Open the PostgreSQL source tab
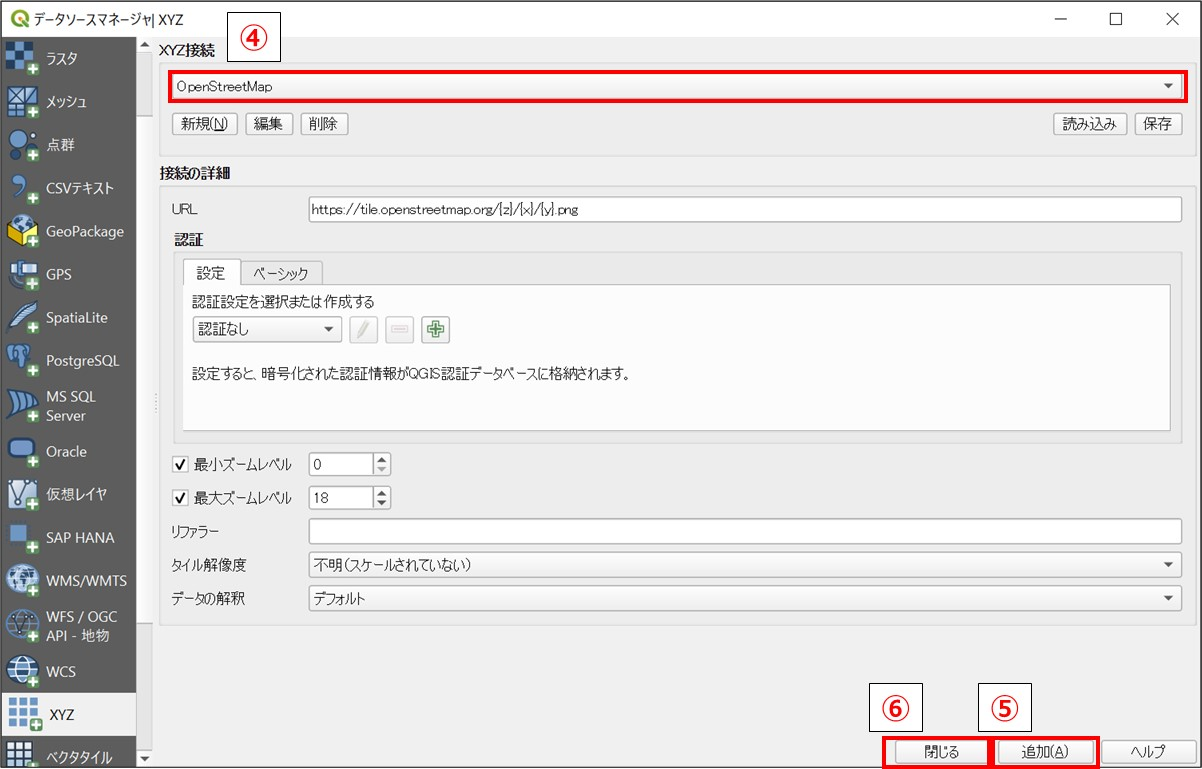This screenshot has height=769, width=1202. pos(68,360)
